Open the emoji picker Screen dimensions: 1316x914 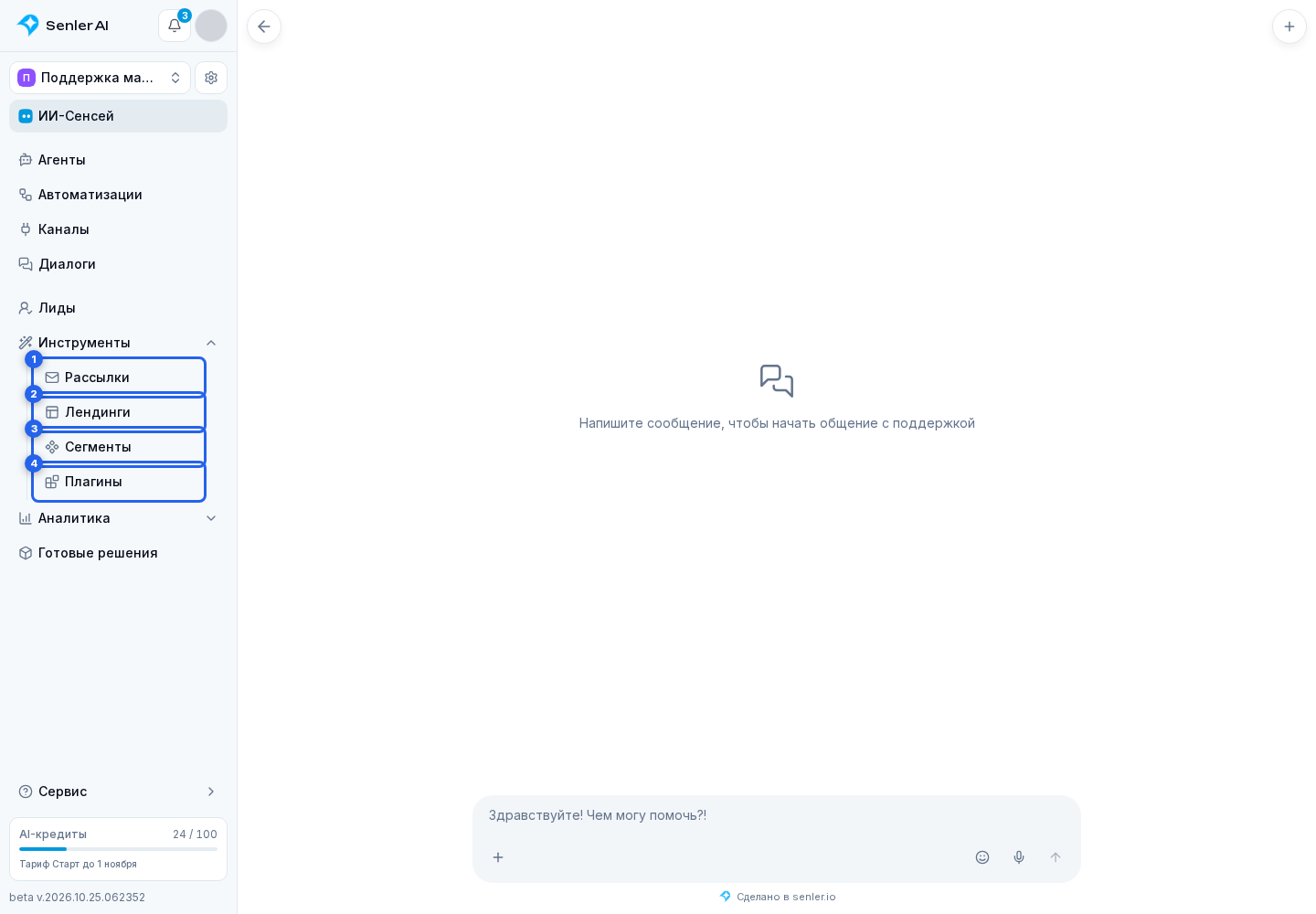pyautogui.click(x=982, y=857)
